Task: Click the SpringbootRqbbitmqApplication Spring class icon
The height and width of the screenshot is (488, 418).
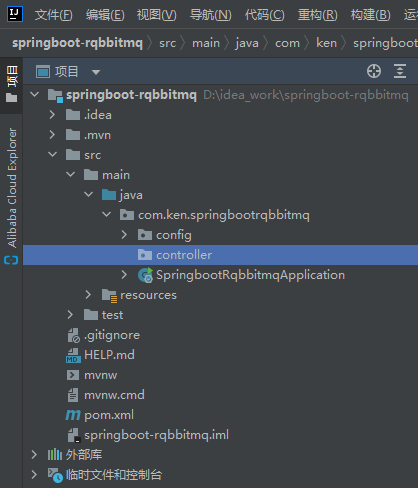Action: click(x=145, y=275)
